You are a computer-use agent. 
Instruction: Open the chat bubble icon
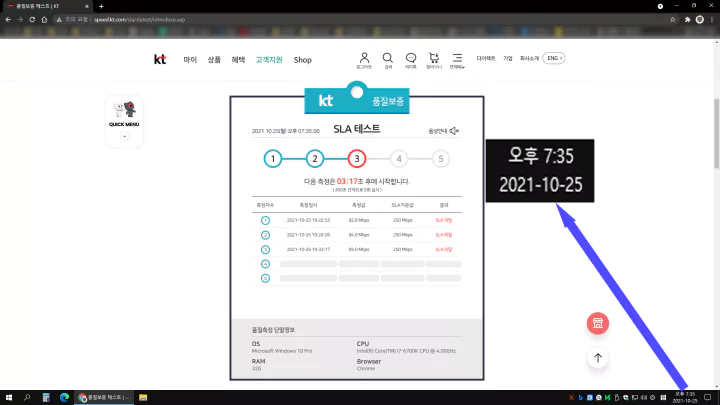click(411, 60)
